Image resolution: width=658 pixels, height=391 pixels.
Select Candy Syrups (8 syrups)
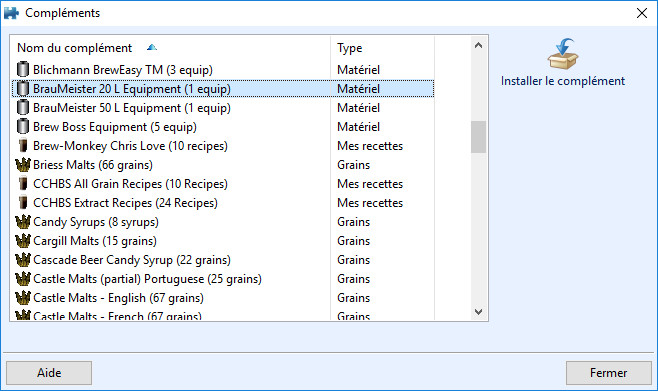pos(96,222)
